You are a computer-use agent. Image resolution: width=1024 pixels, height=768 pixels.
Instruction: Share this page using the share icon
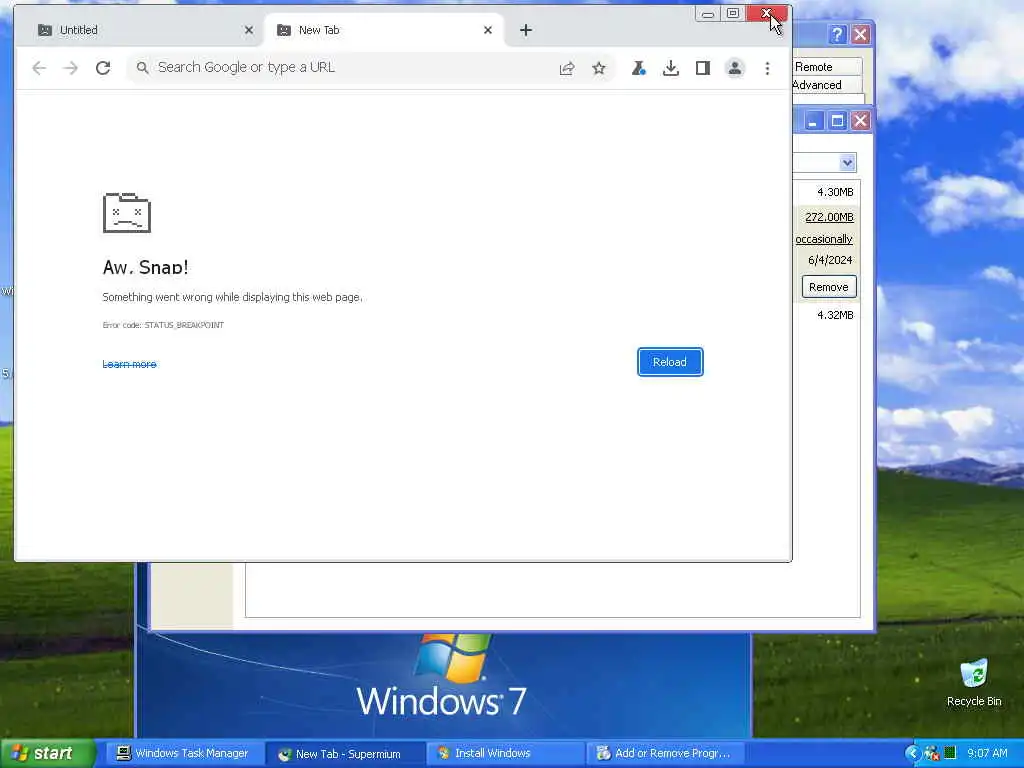pyautogui.click(x=567, y=68)
